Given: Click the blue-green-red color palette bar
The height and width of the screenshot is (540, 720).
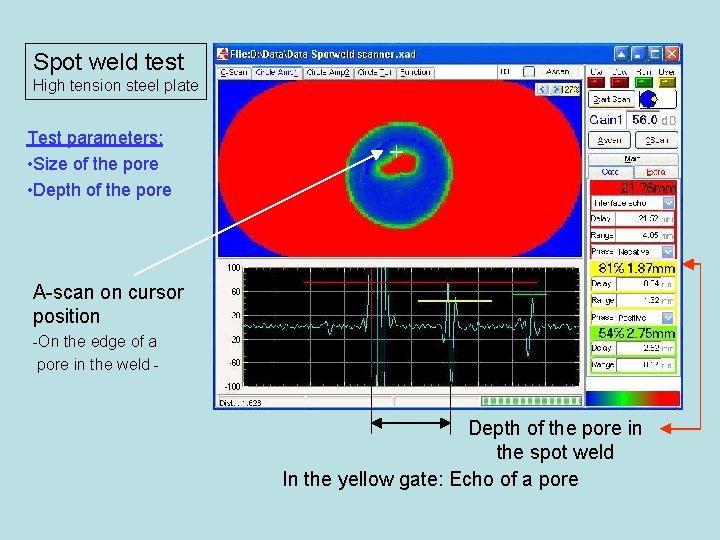Looking at the screenshot, I should 633,398.
